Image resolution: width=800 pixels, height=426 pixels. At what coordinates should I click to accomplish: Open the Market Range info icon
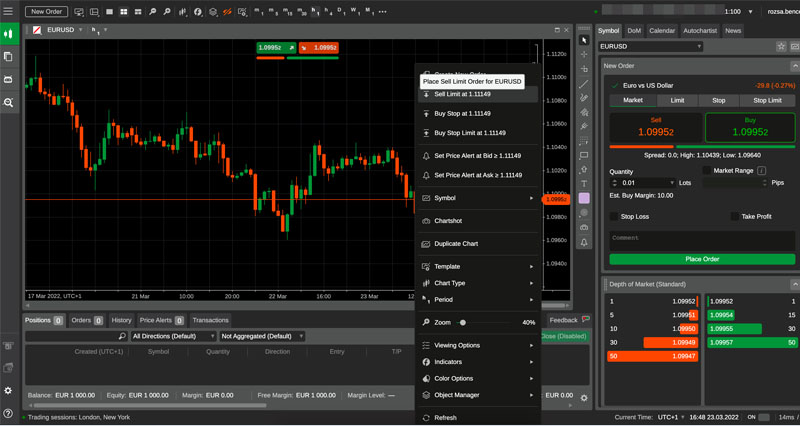point(761,170)
